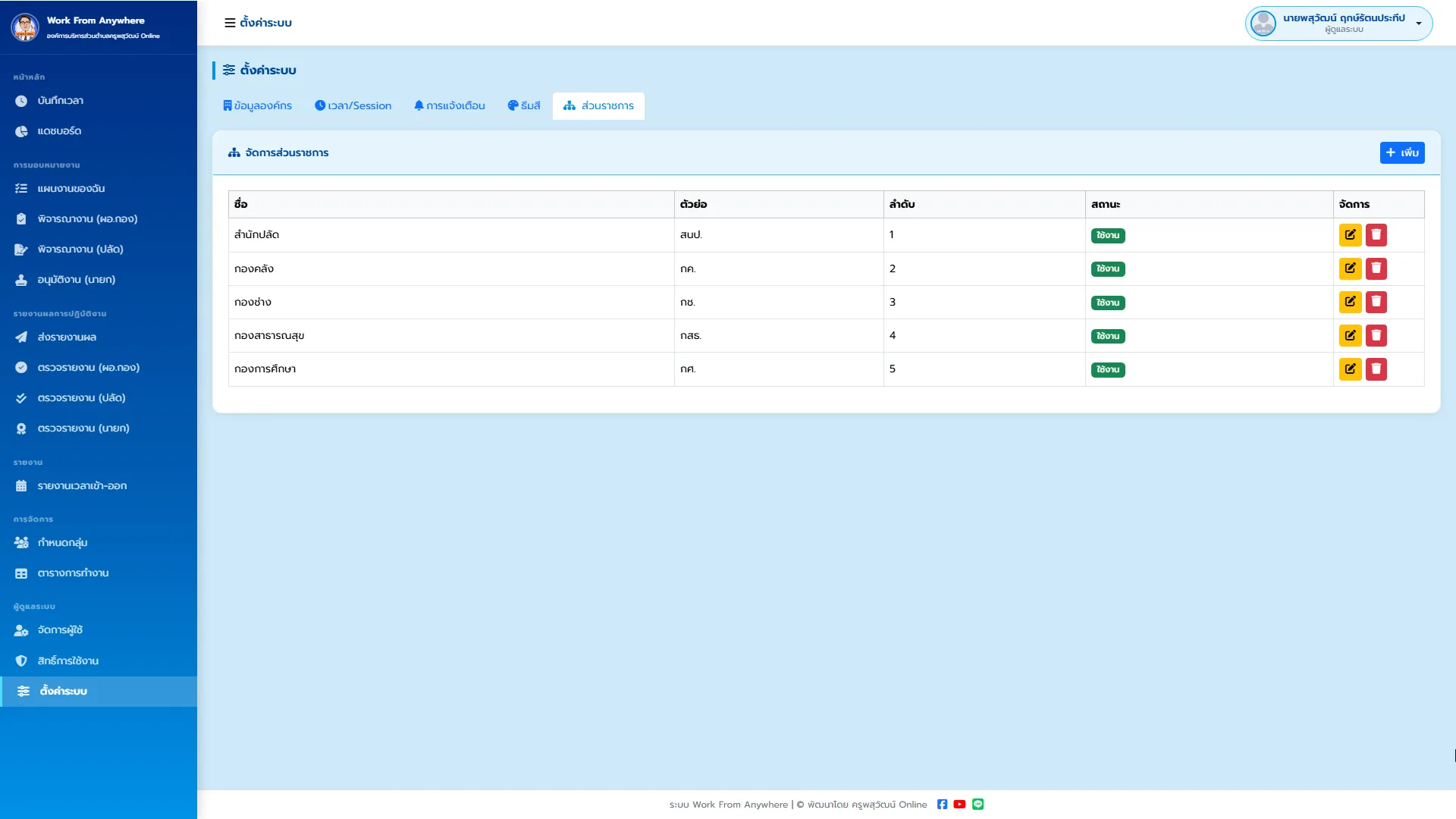
Task: Click the table icon for ตารางการทำงาน
Action: tap(21, 573)
